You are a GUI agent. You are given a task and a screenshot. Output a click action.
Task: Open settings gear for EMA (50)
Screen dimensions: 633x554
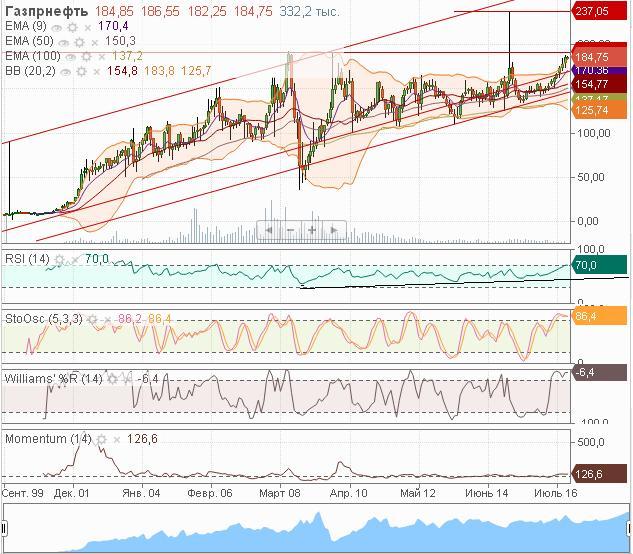point(80,42)
